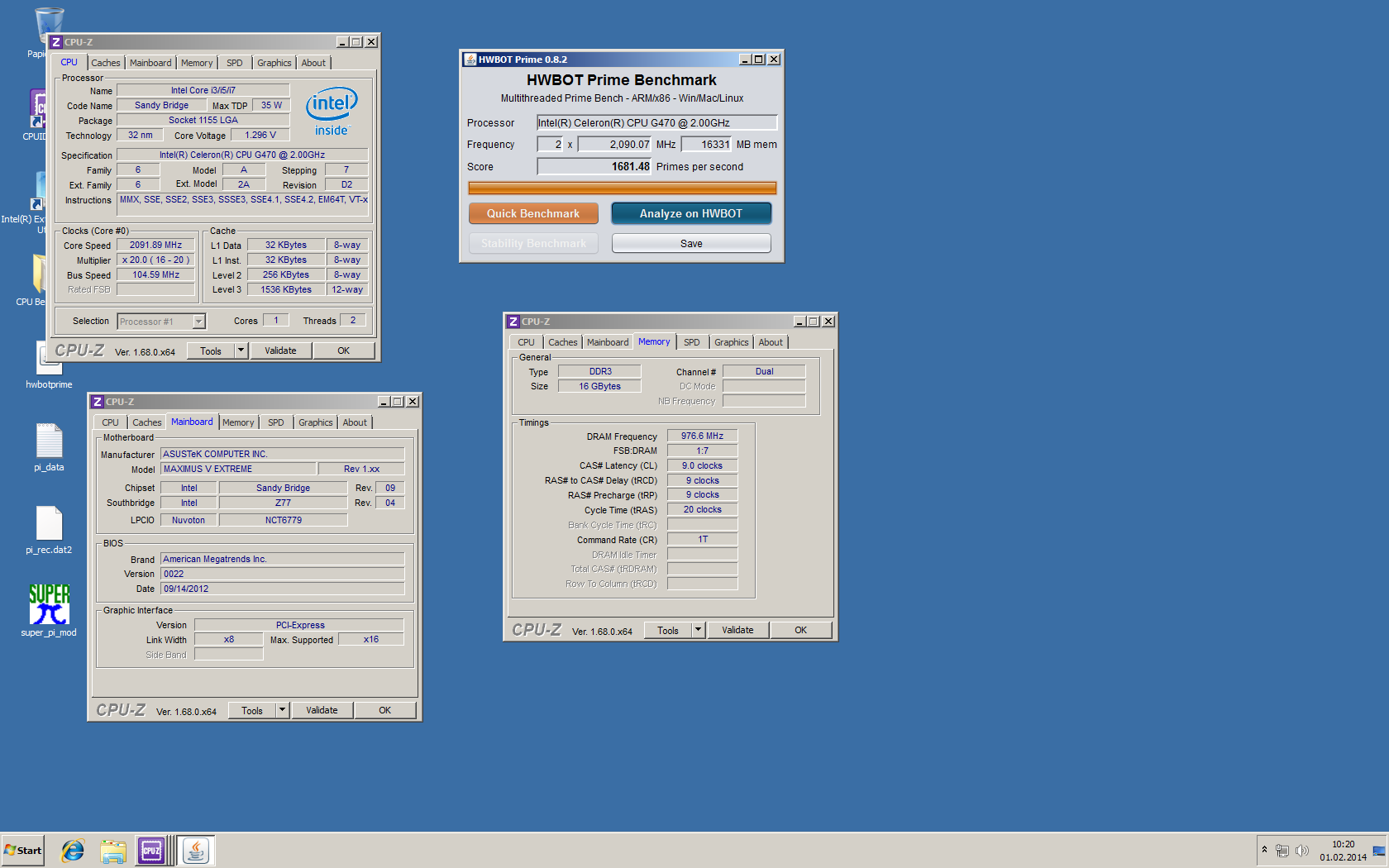
Task: Click the Core Speed 2091.89 MHz value
Action: [x=155, y=245]
